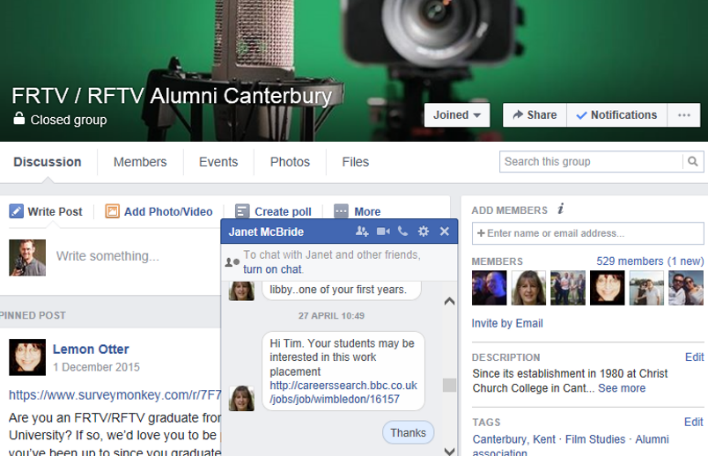Screen dimensions: 708x456
Task: Click the Film Studies tag
Action: (595, 439)
